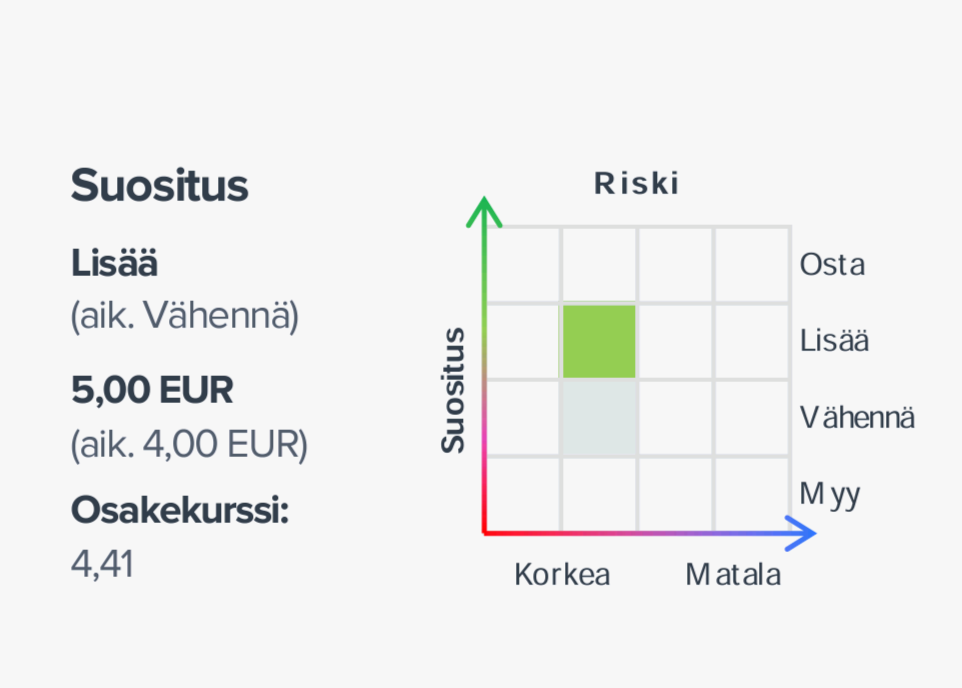This screenshot has height=688, width=962.
Task: Click the (aik. Vähennä) previous recommendation text
Action: tap(185, 316)
